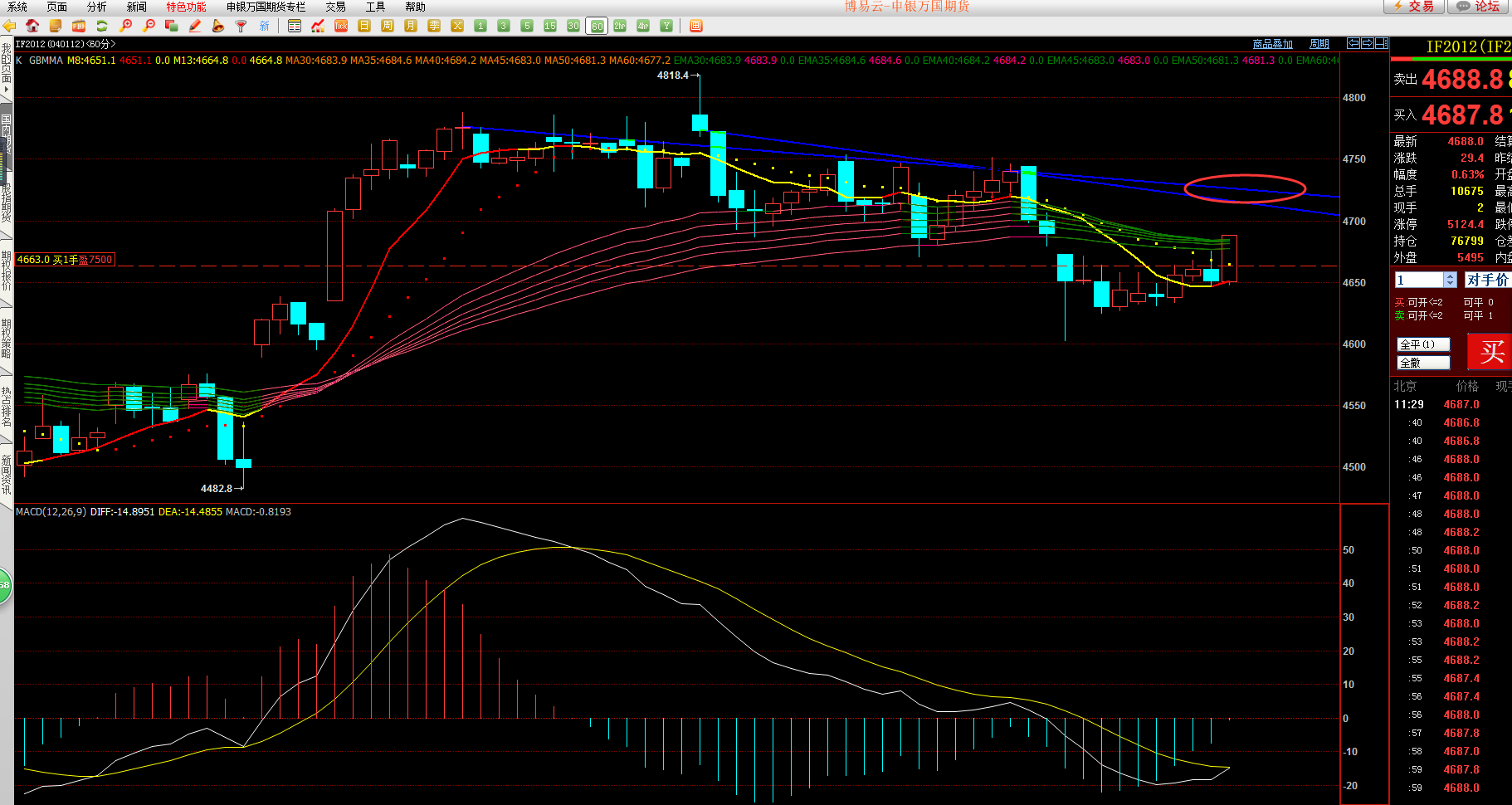1512x805 pixels.
Task: Open the home page icon
Action: pyautogui.click(x=32, y=26)
